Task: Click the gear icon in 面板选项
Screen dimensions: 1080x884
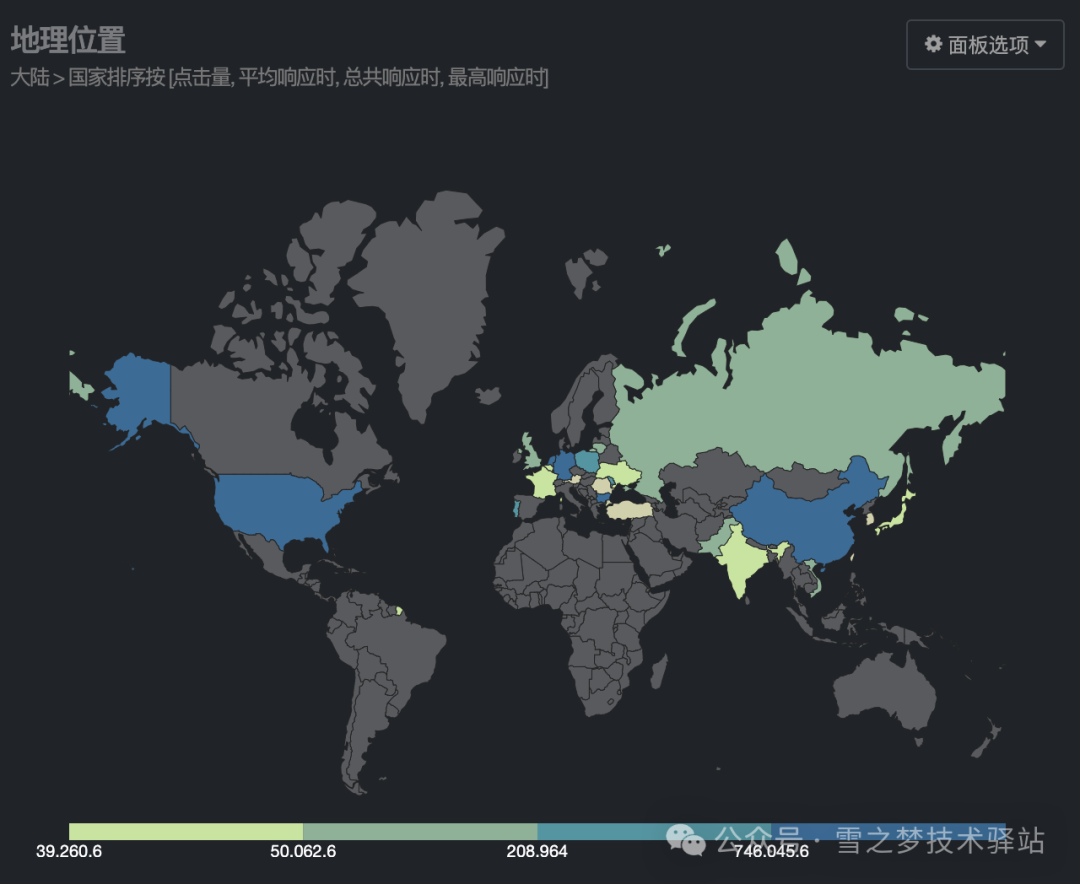Action: (933, 44)
